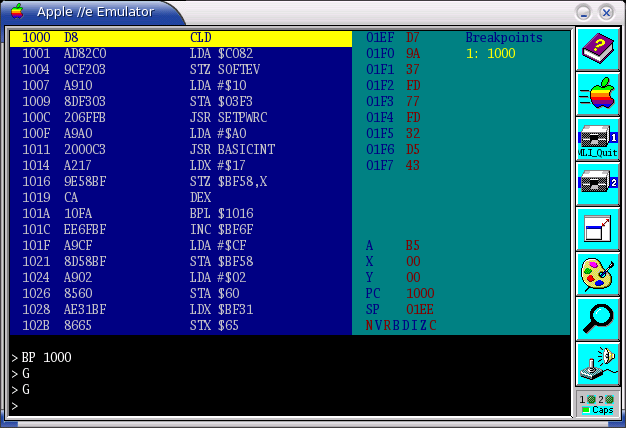The height and width of the screenshot is (428, 626).
Task: Select line 100F LDA #$A0
Action: tap(181, 134)
